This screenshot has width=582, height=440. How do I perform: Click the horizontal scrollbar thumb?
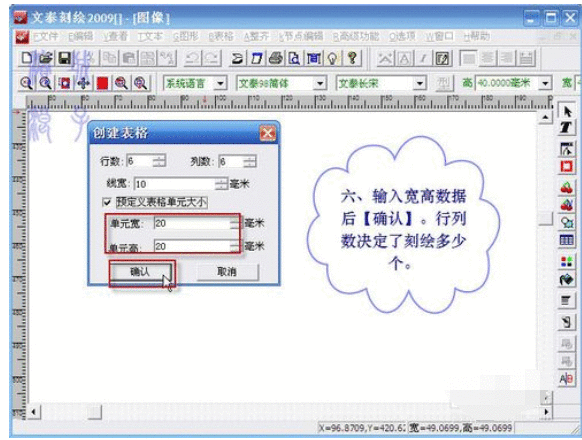coord(95,411)
